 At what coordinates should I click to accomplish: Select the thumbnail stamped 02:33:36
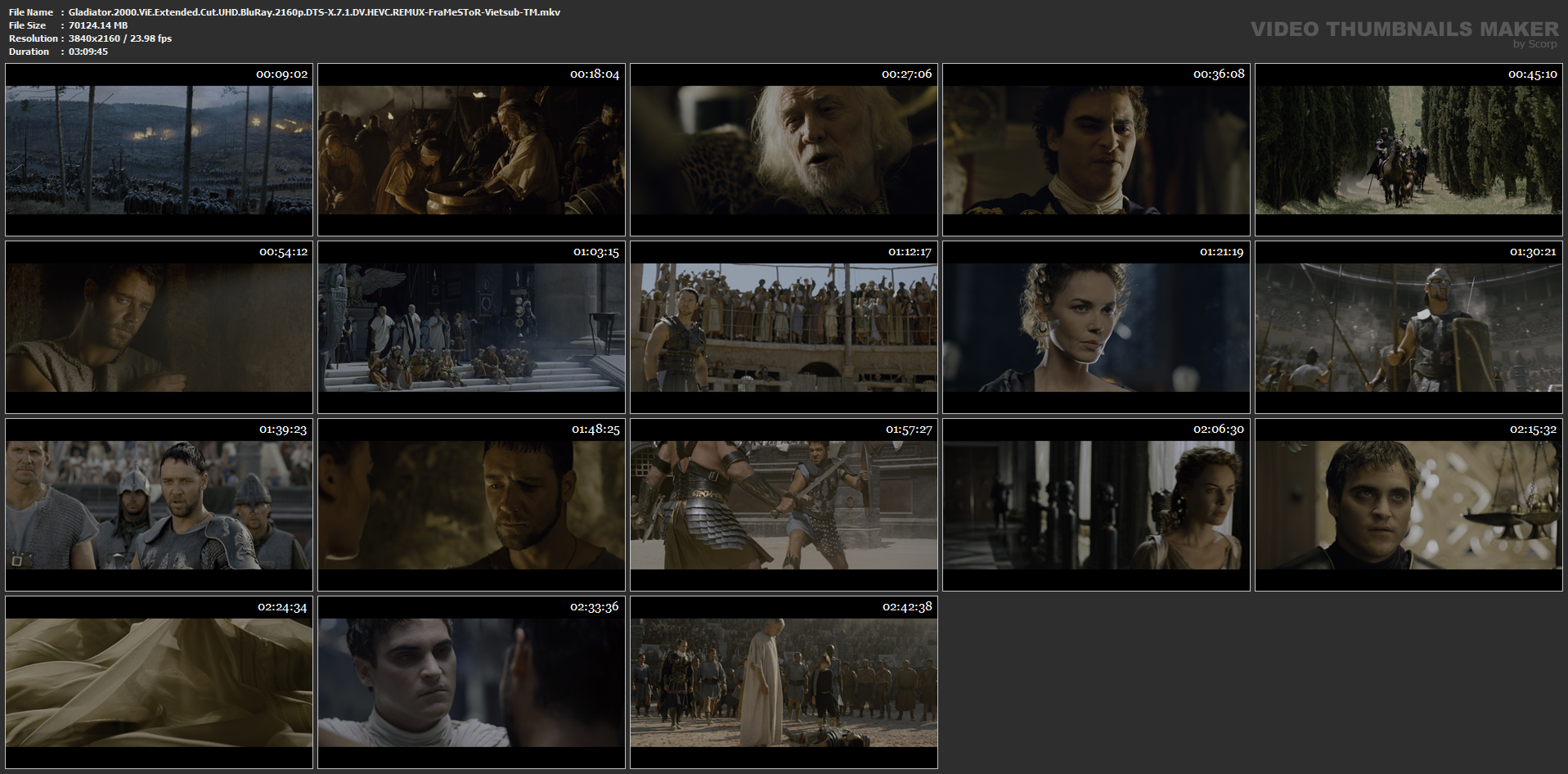tap(471, 682)
